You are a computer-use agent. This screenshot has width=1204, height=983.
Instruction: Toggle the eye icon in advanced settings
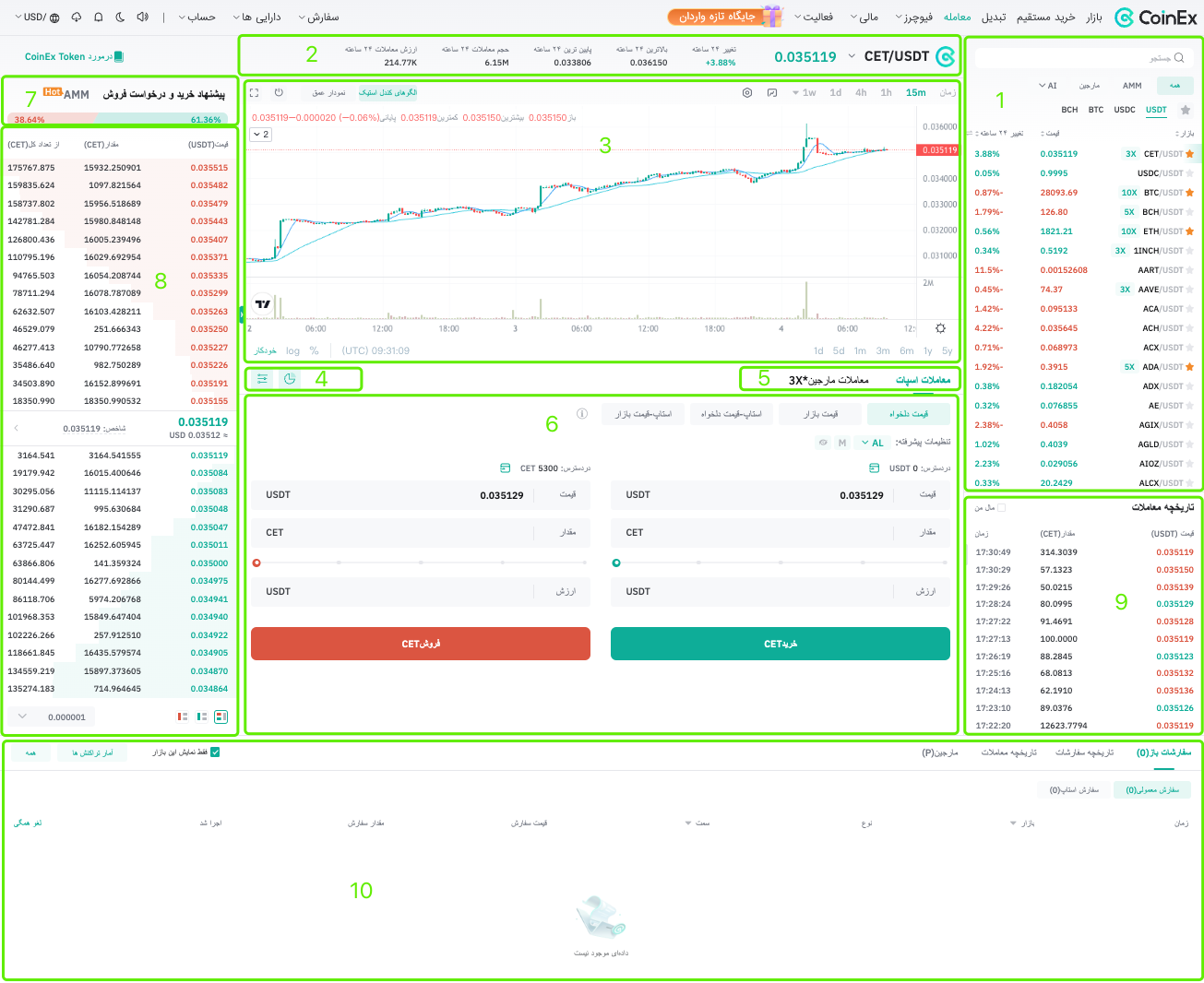pyautogui.click(x=823, y=443)
